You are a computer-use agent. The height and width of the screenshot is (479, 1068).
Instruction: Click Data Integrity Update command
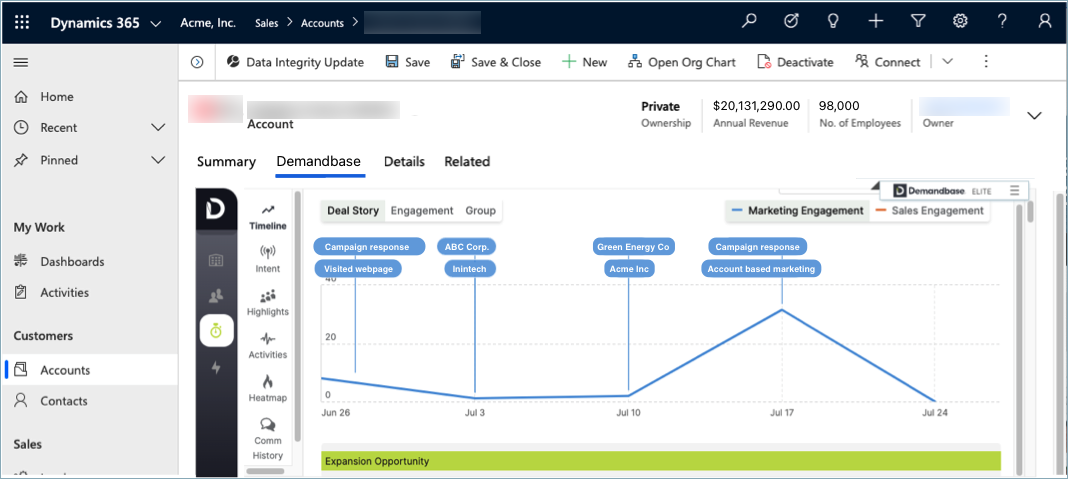pyautogui.click(x=296, y=62)
